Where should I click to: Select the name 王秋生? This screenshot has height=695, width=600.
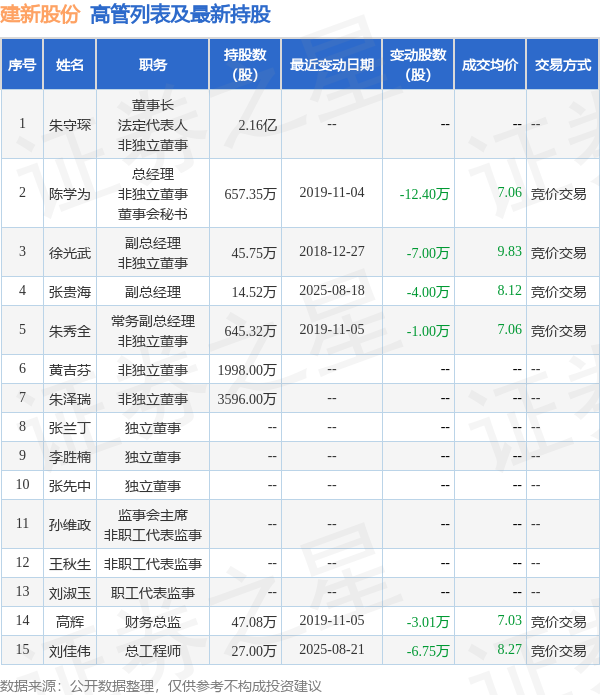(x=70, y=564)
